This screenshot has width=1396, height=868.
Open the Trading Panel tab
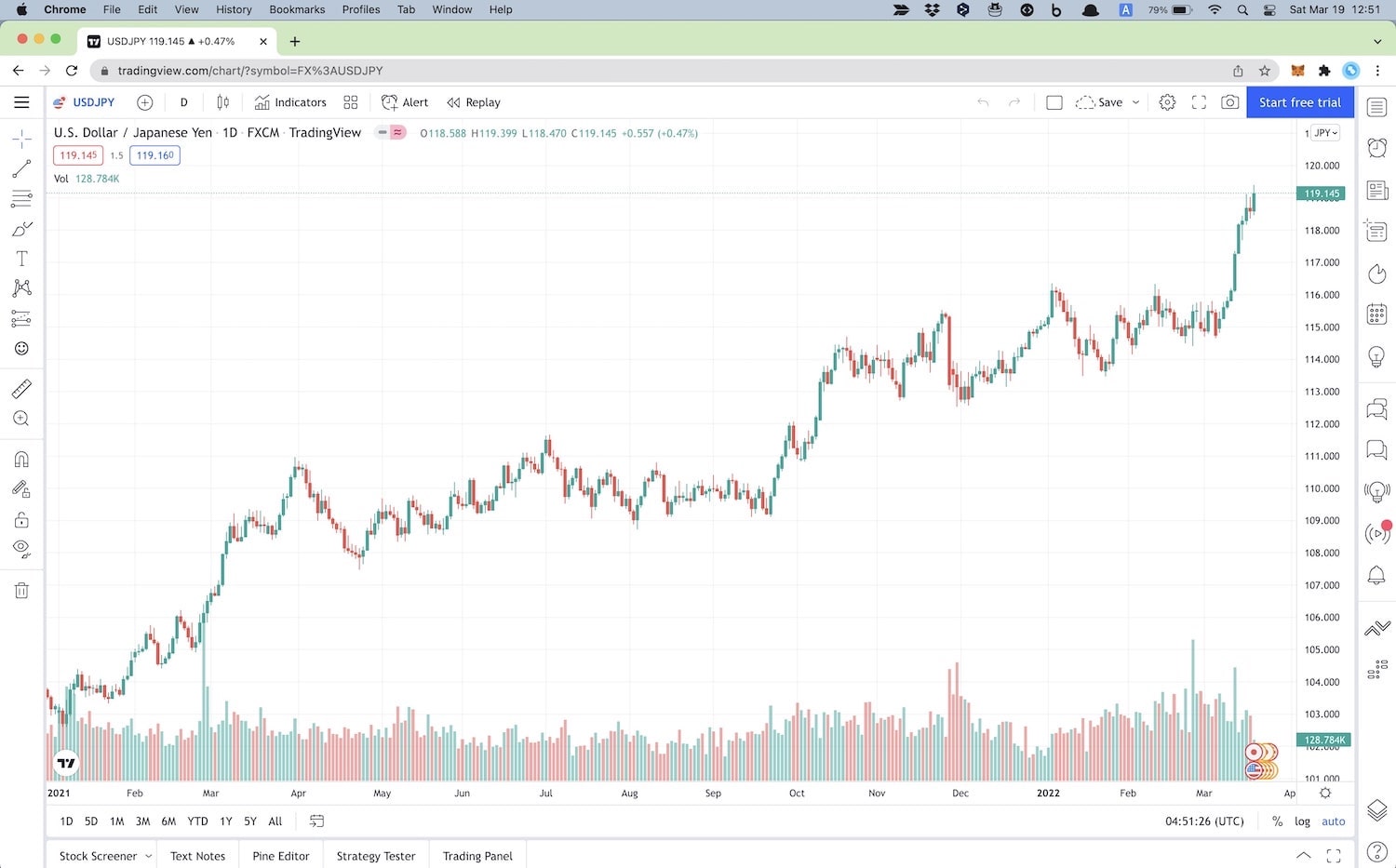(477, 856)
